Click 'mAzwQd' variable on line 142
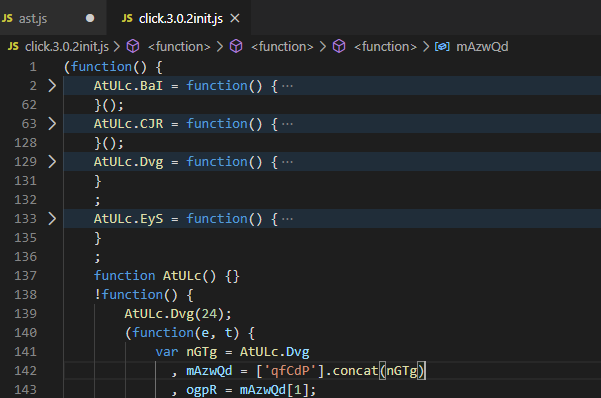Image resolution: width=601 pixels, height=398 pixels. coord(209,371)
